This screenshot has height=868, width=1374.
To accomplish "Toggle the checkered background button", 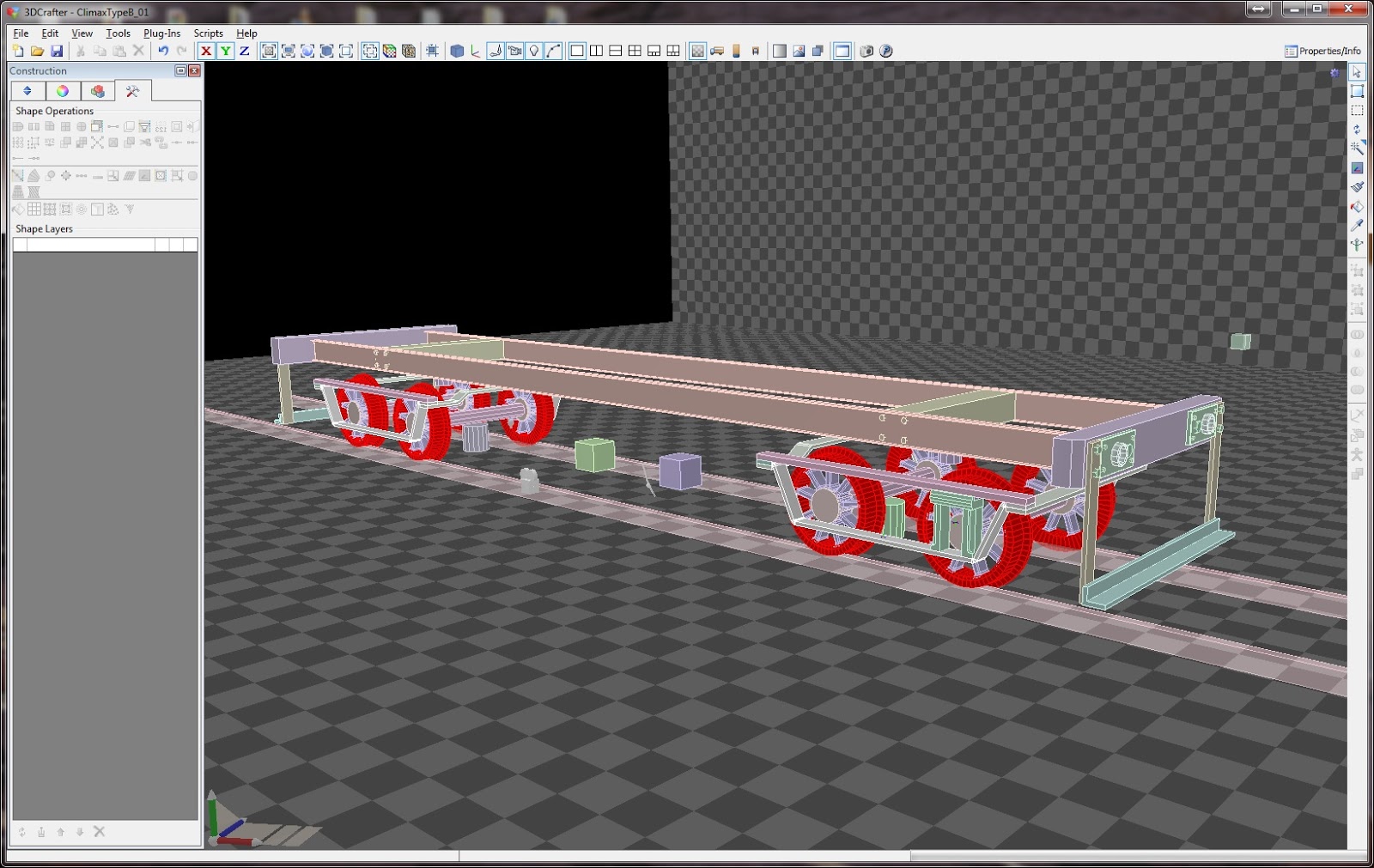I will tap(697, 52).
